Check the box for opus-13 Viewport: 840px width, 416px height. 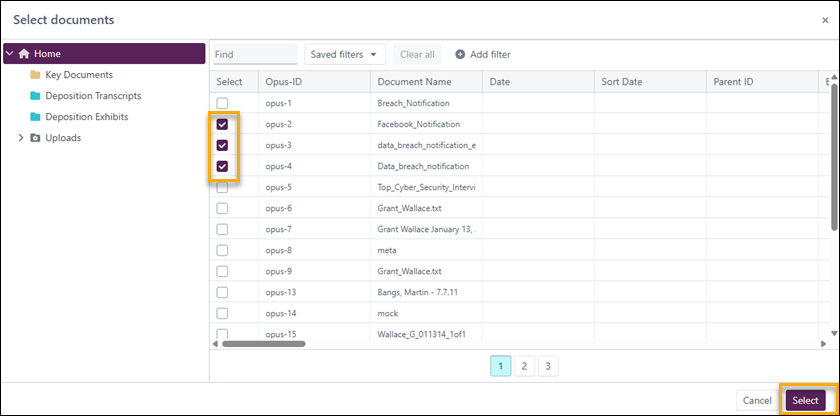[222, 292]
